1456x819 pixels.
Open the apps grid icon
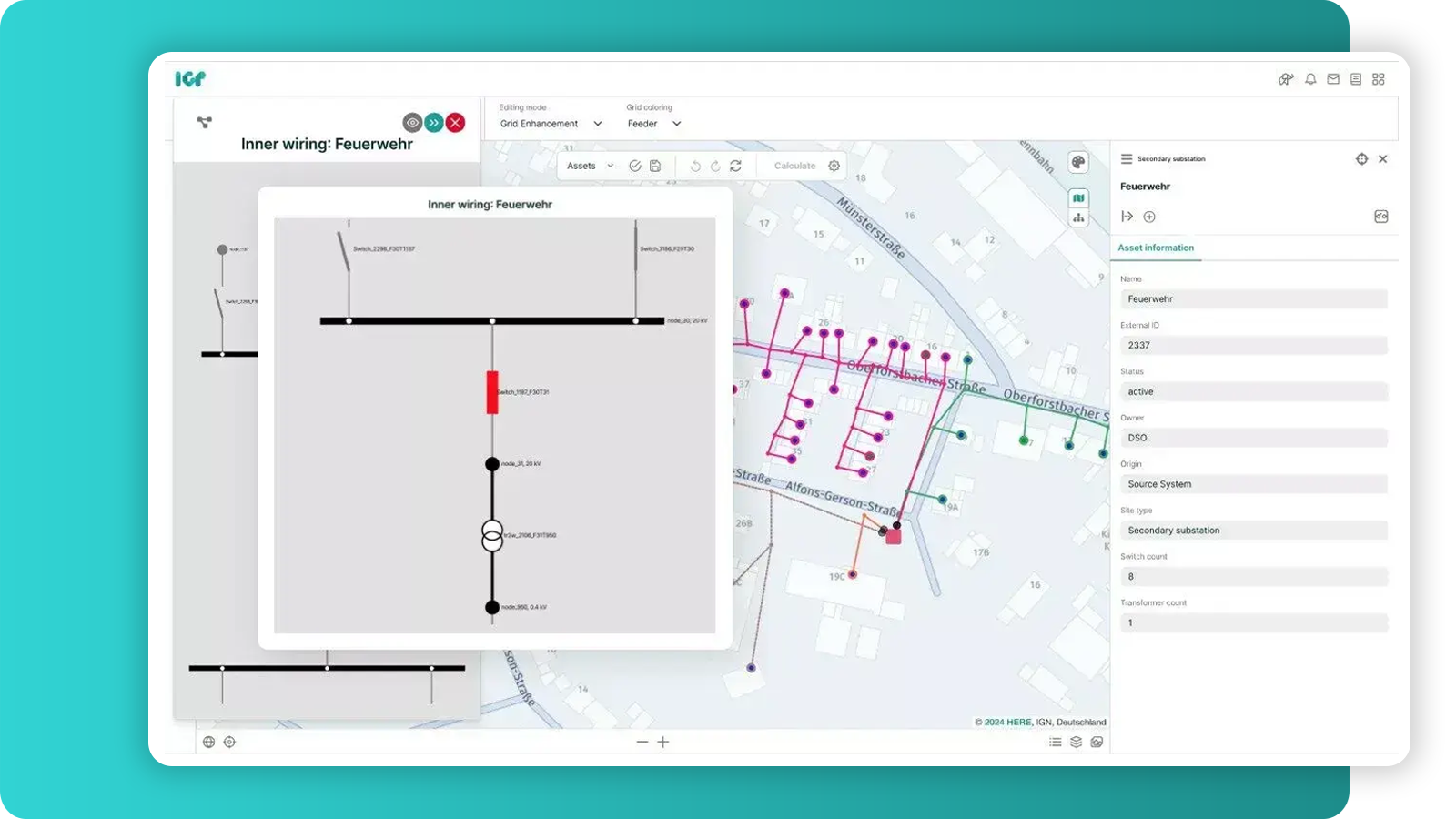coord(1379,79)
